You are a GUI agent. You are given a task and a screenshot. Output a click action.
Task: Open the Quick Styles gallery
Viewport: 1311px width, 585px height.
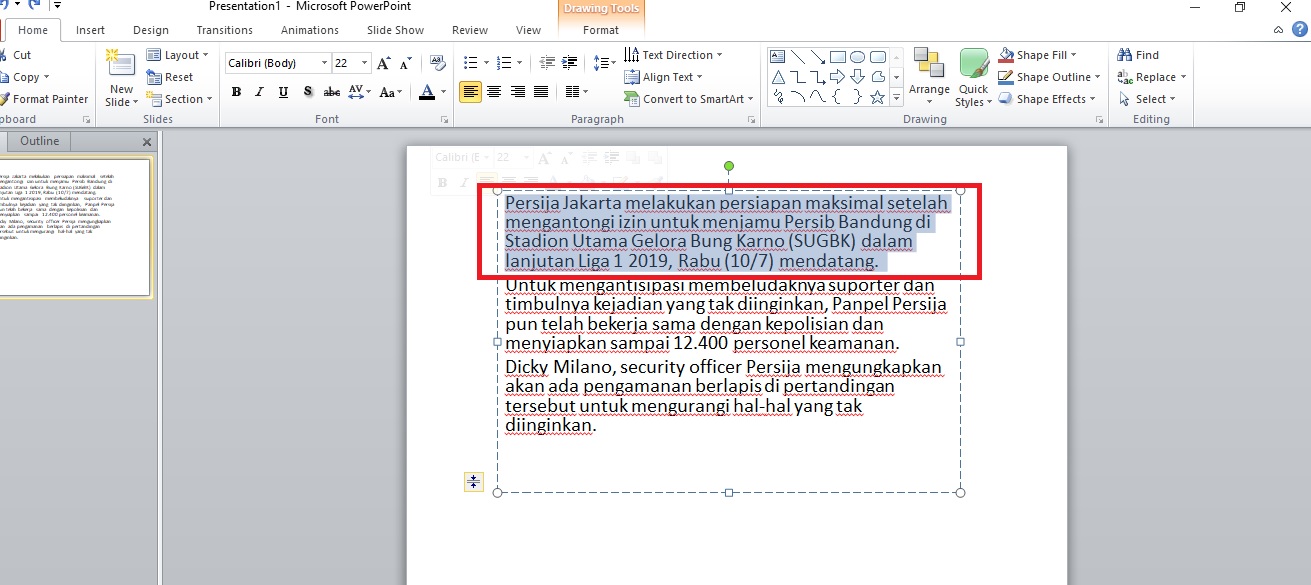974,77
